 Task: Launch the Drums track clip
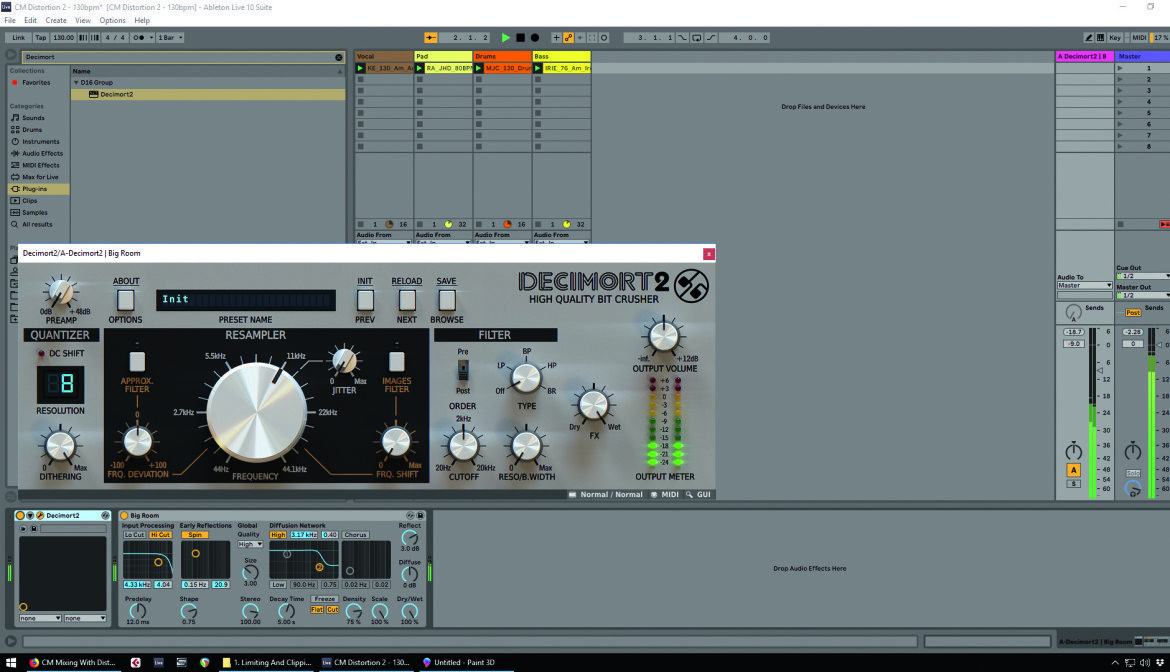(479, 68)
